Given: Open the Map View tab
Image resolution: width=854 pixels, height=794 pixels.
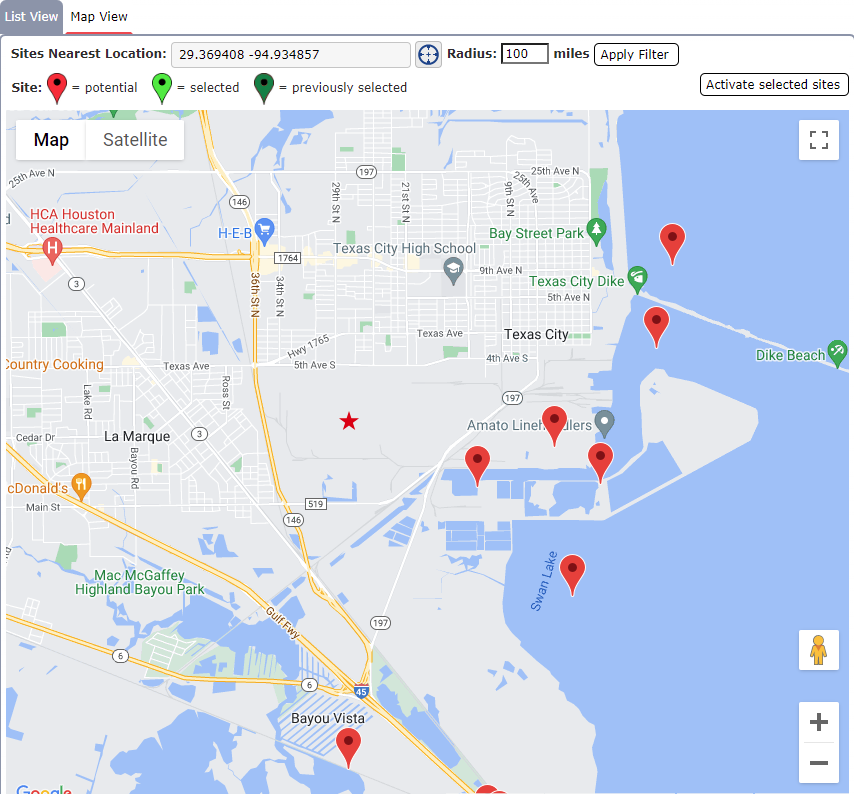Looking at the screenshot, I should point(99,17).
